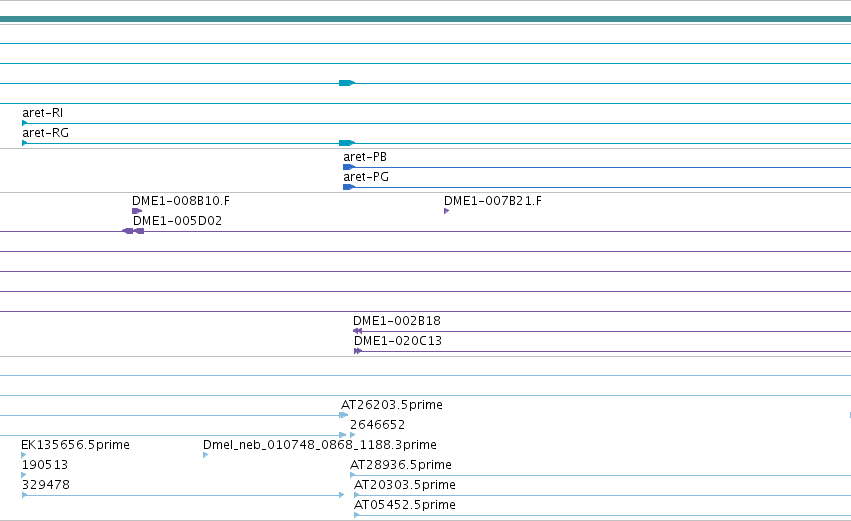Click the Dmel_neb 3prime arrow glyph

coord(206,455)
